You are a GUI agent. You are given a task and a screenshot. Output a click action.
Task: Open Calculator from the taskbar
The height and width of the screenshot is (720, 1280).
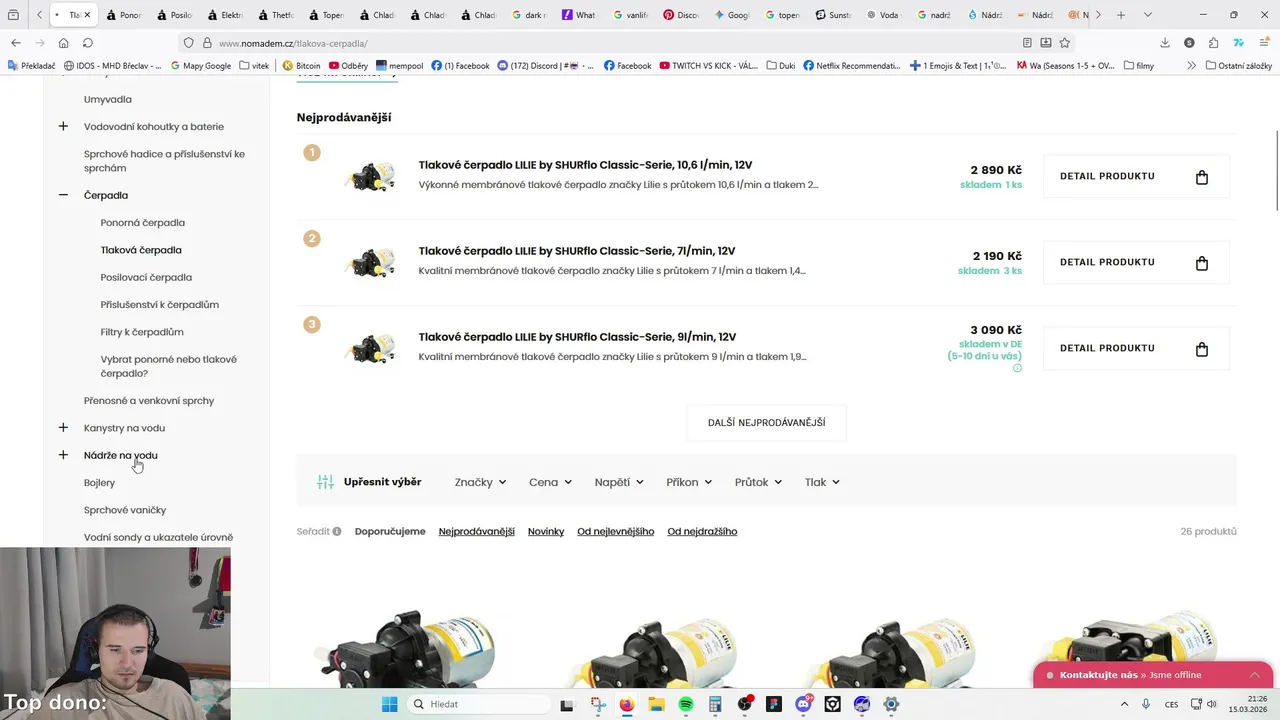click(715, 704)
